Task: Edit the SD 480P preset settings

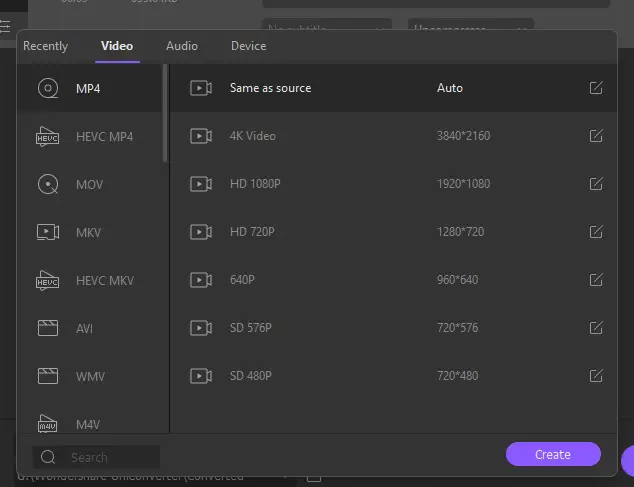Action: [596, 376]
